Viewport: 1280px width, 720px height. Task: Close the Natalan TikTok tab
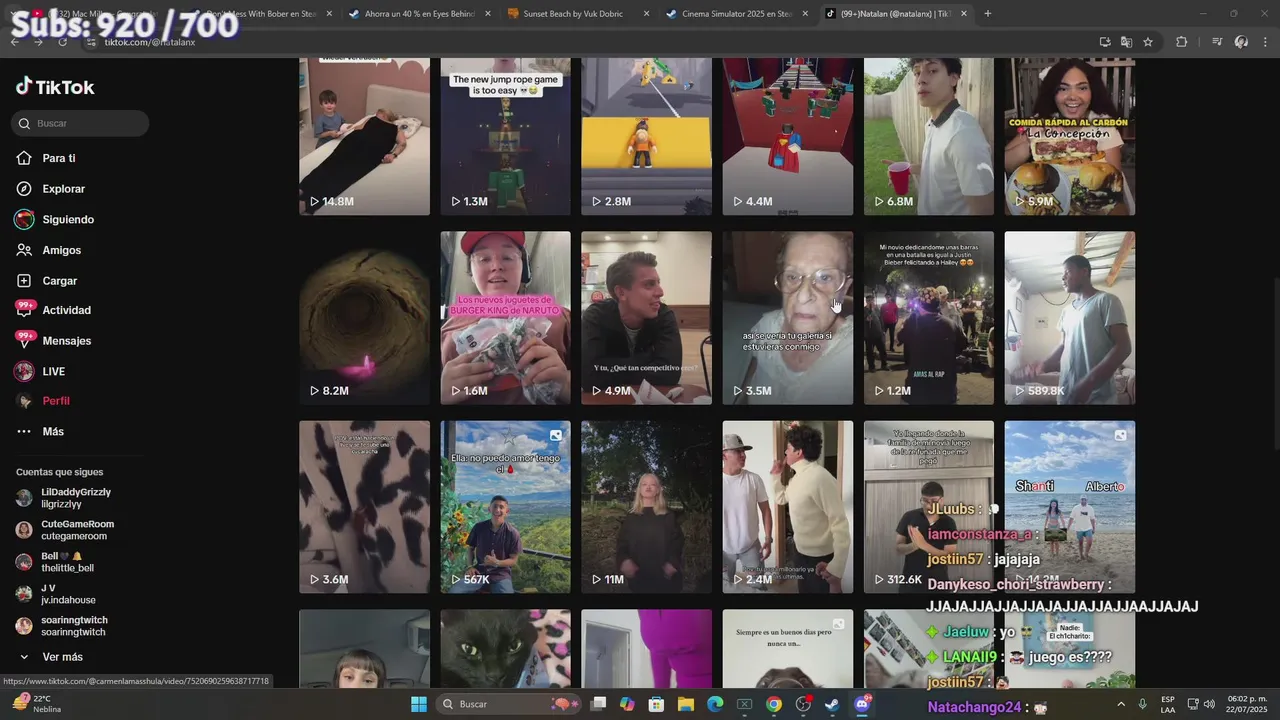pyautogui.click(x=964, y=14)
